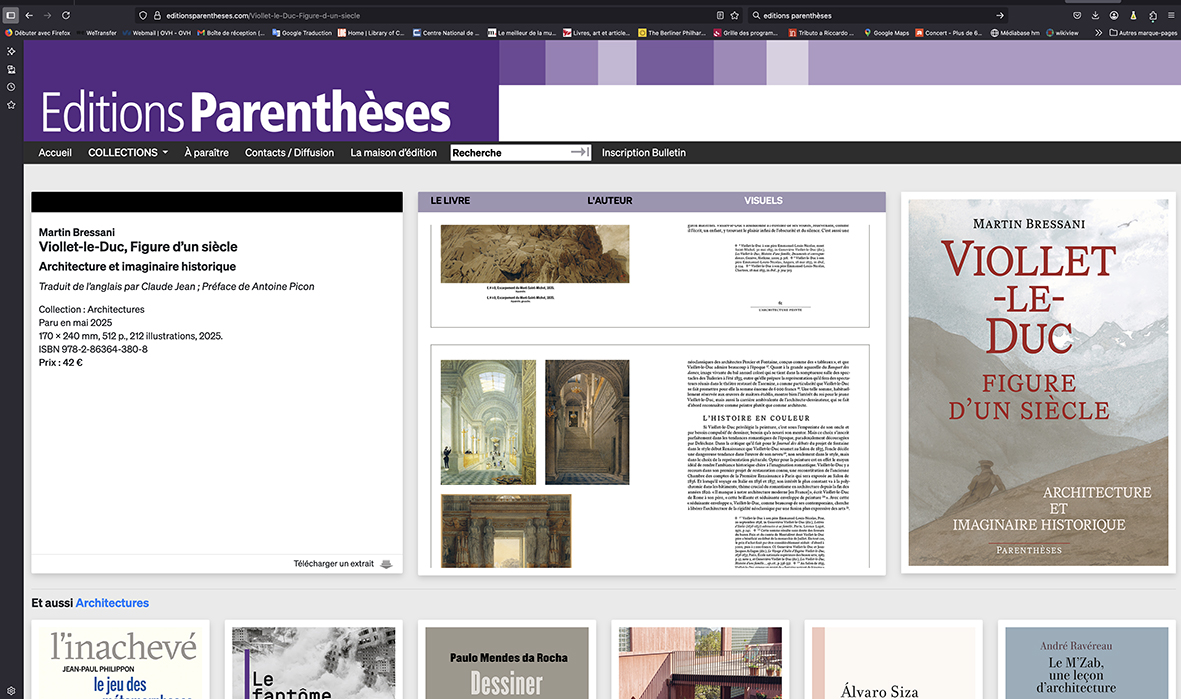Screen dimensions: 1181x699
Task: Click the L'histoire en couleur page spread preview
Action: point(650,456)
